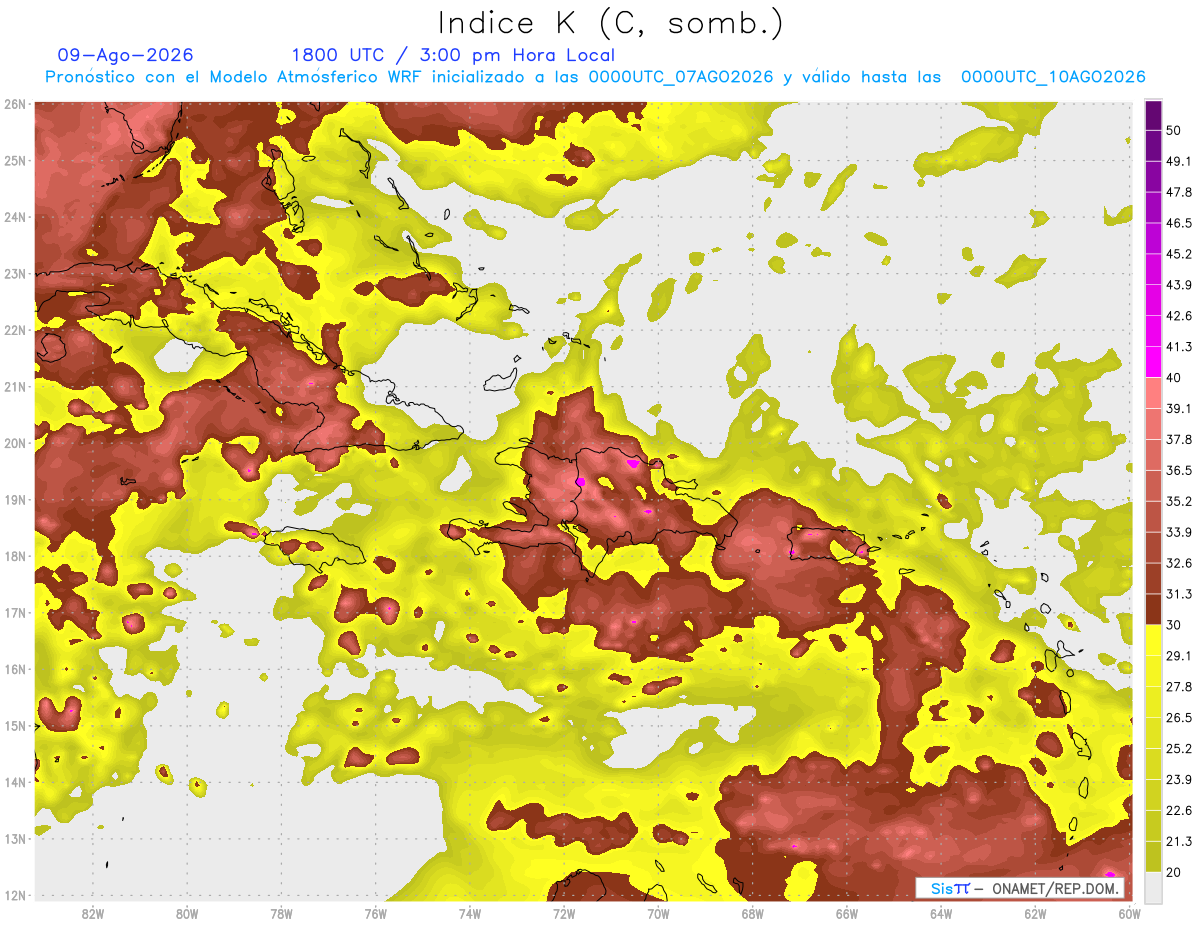Click the "26N" latitude axis label
This screenshot has width=1200, height=927.
click(x=15, y=104)
